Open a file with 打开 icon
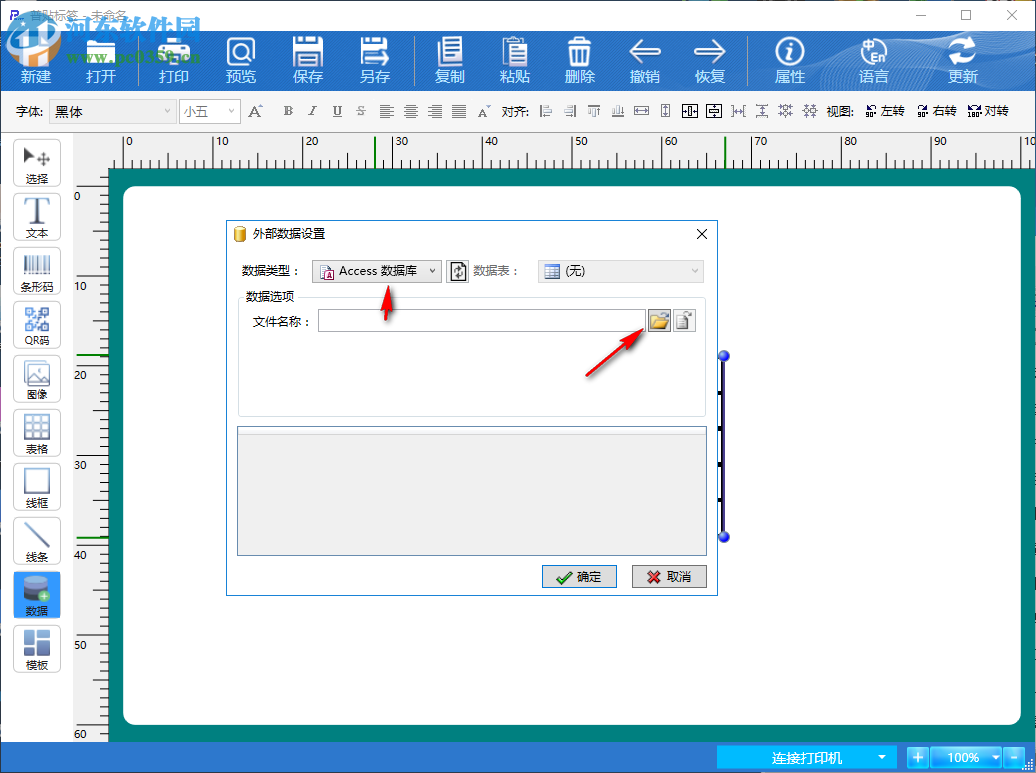 click(100, 61)
